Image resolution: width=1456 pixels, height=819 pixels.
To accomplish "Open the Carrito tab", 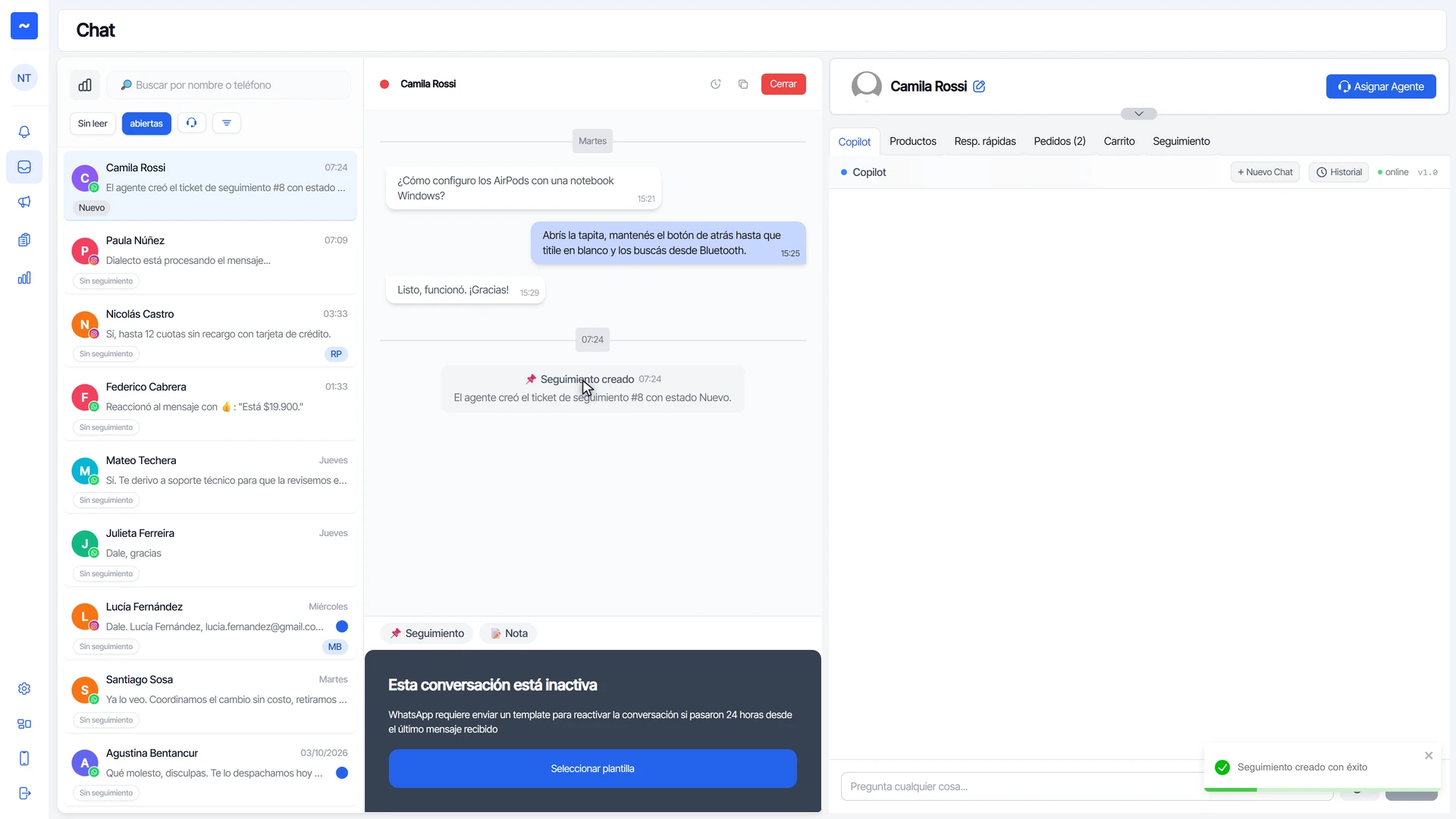I will tap(1119, 142).
